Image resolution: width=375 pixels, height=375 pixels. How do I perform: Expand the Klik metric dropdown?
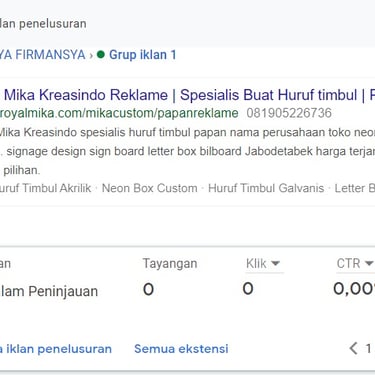tap(263, 264)
